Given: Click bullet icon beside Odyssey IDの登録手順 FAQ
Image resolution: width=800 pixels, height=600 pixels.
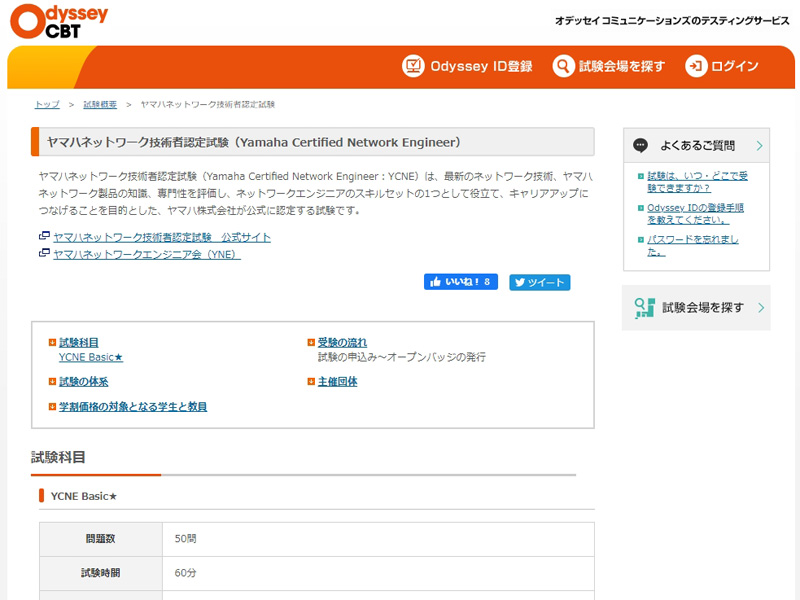Looking at the screenshot, I should [641, 208].
